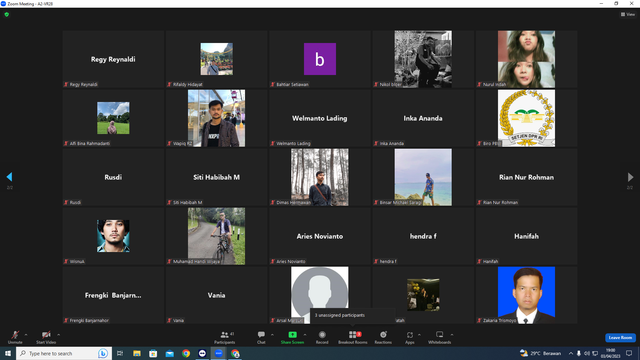Click the name 'Siti Habibah M' in tile
Viewport: 640px width, 360px height.
tap(216, 177)
